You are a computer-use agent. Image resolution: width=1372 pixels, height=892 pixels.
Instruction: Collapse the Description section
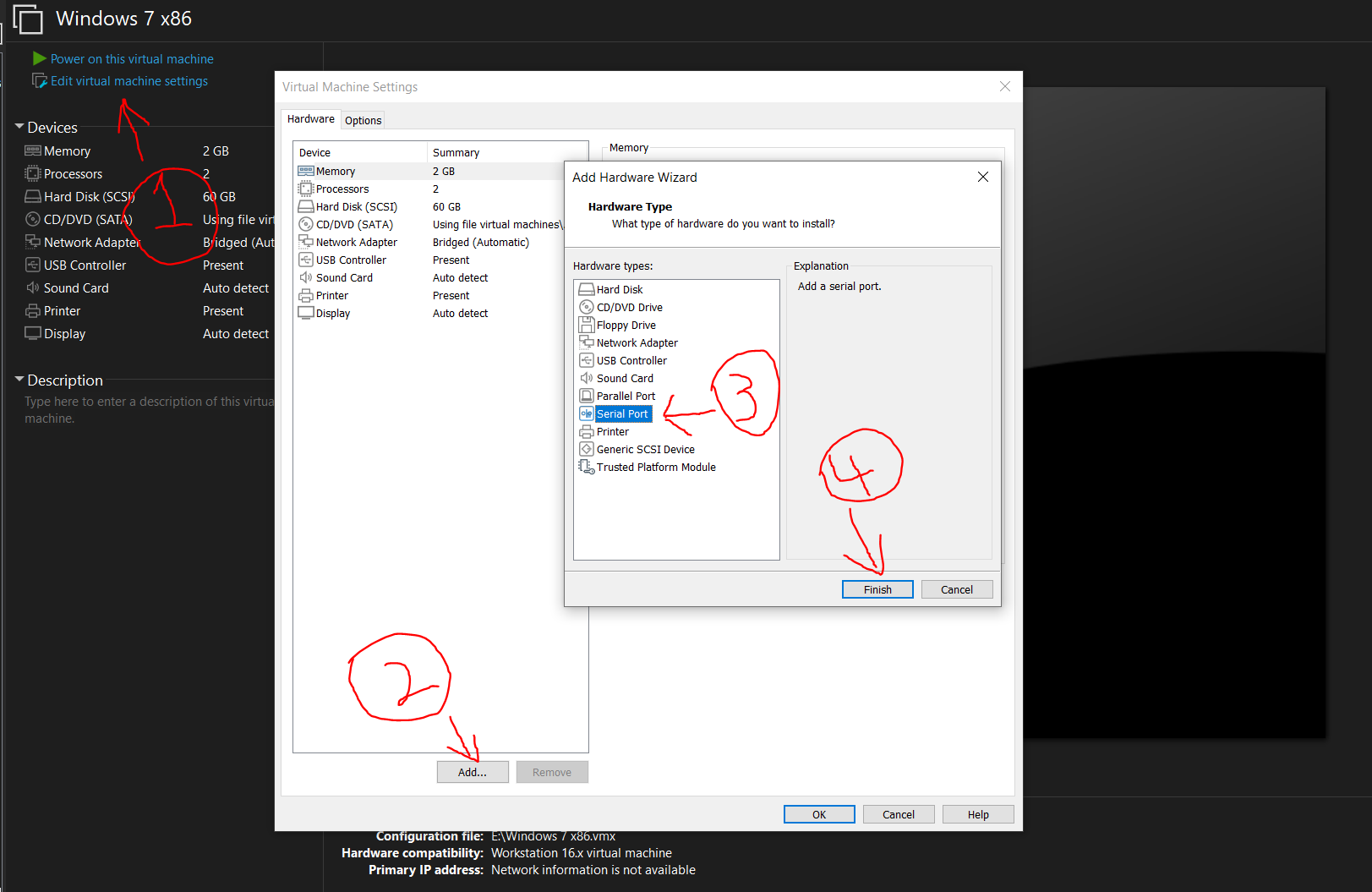(19, 380)
